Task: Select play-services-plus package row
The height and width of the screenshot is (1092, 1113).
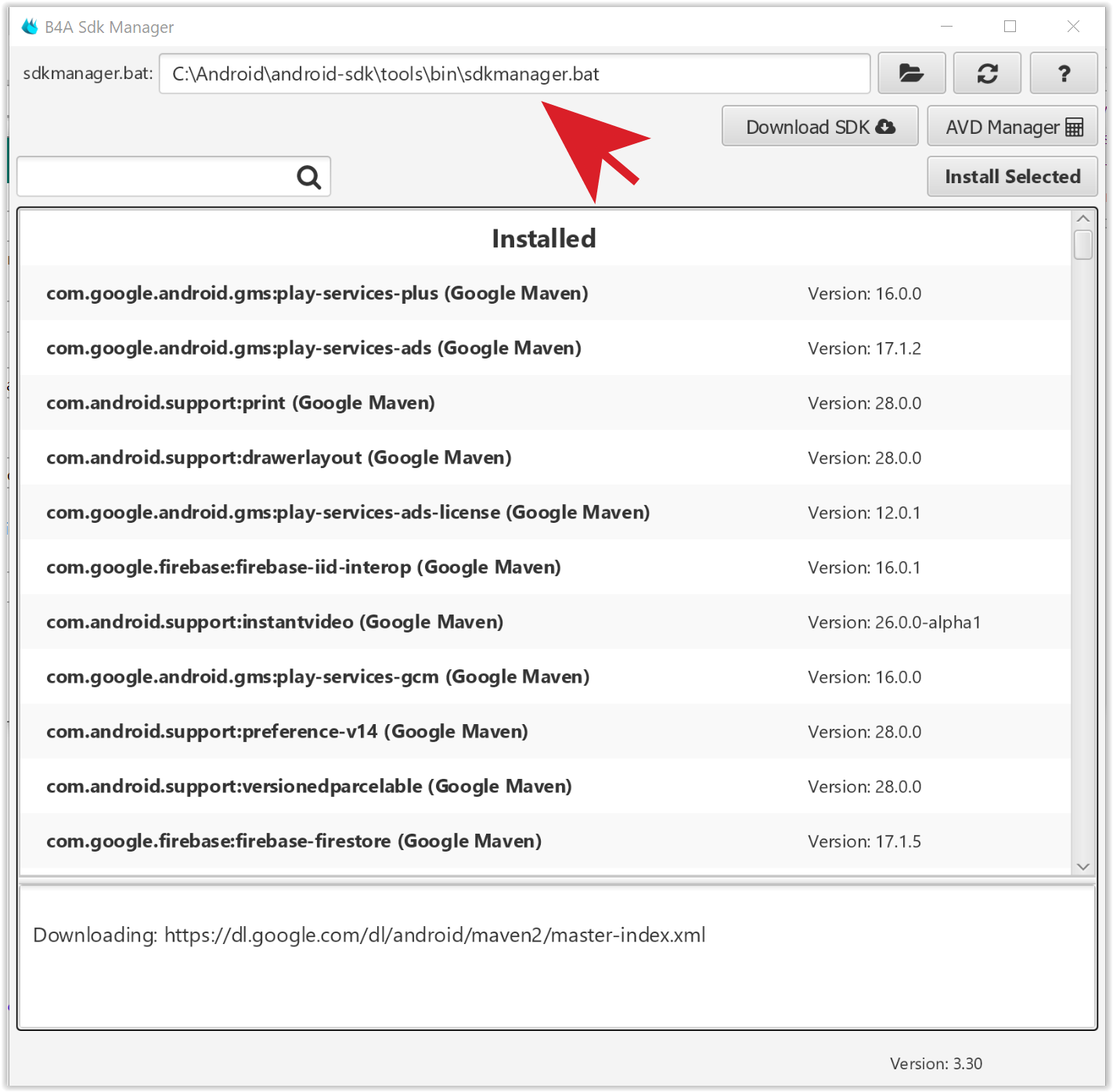Action: (546, 293)
